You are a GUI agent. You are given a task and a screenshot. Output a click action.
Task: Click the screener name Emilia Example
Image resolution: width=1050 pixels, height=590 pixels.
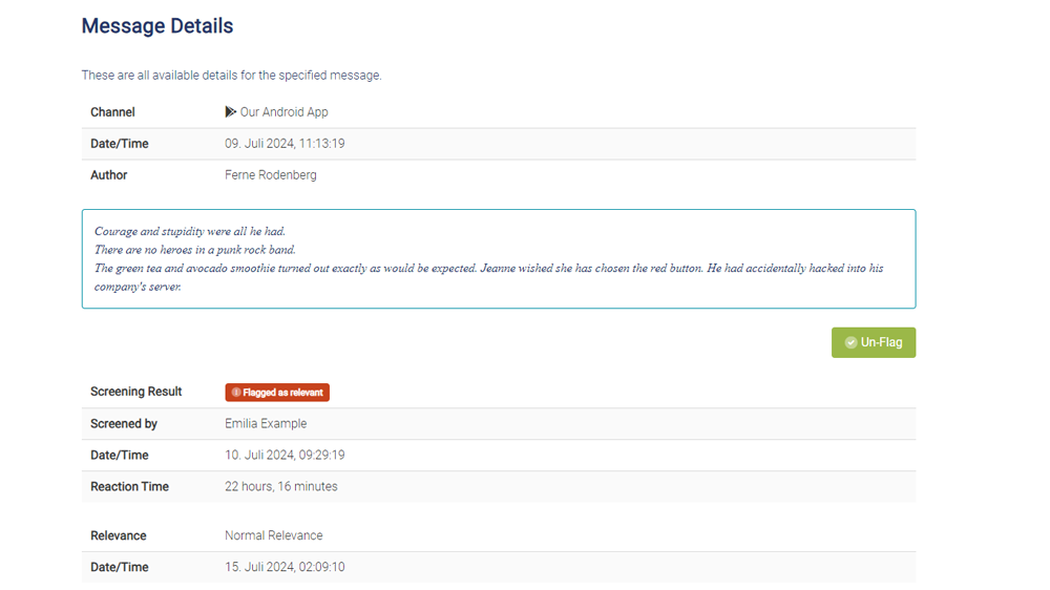(x=266, y=423)
